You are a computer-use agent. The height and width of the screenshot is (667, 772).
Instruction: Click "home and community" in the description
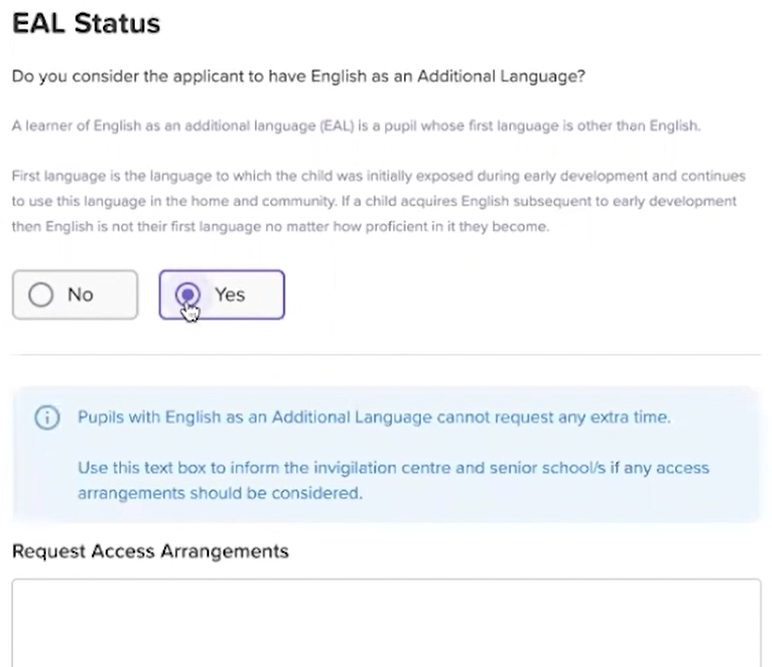coord(261,201)
